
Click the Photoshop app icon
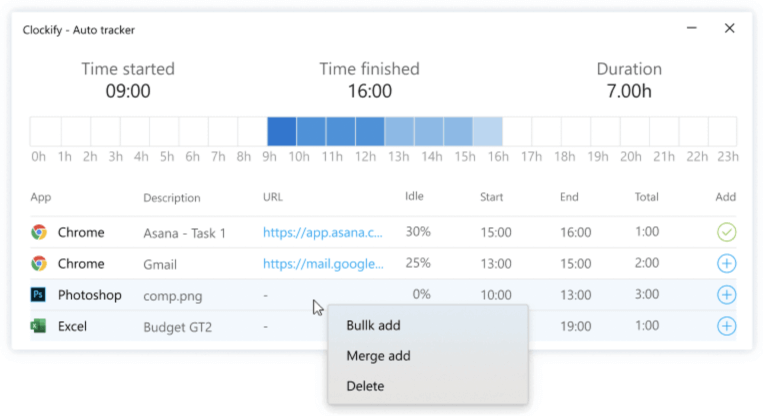pos(38,294)
